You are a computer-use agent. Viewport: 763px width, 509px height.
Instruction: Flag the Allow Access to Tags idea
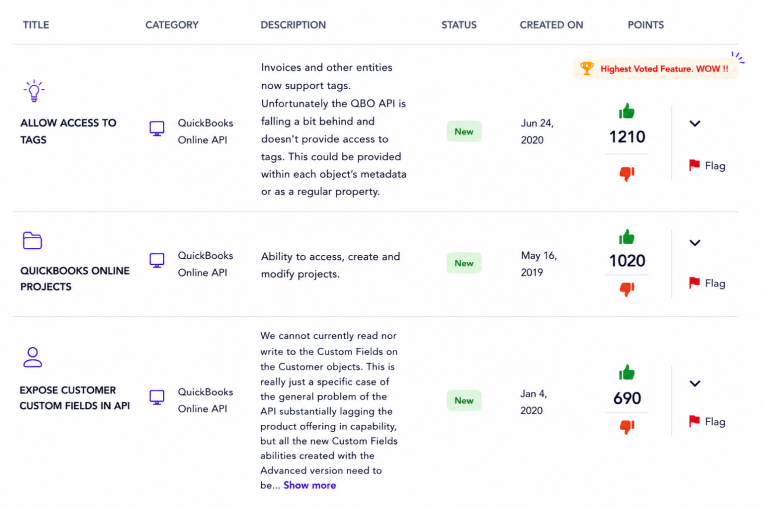[707, 166]
